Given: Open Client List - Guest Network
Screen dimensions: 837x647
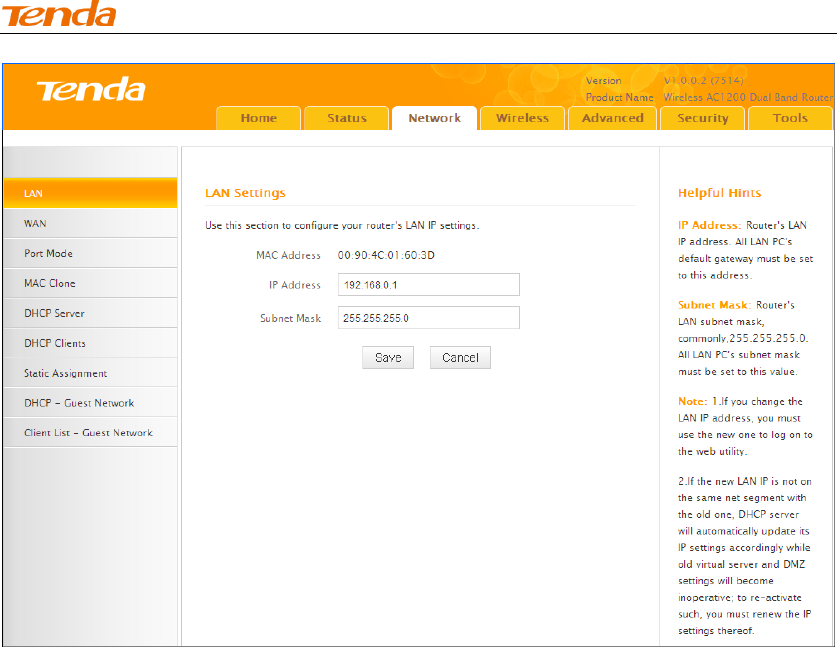Looking at the screenshot, I should coord(90,432).
